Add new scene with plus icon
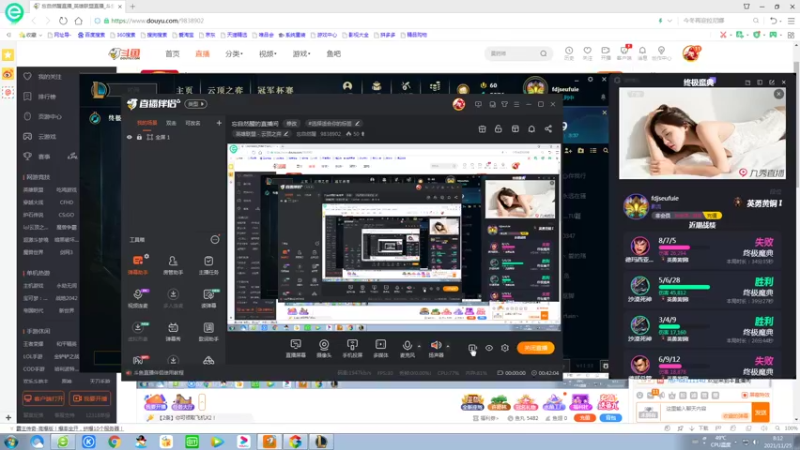Image resolution: width=800 pixels, height=450 pixels. (219, 123)
